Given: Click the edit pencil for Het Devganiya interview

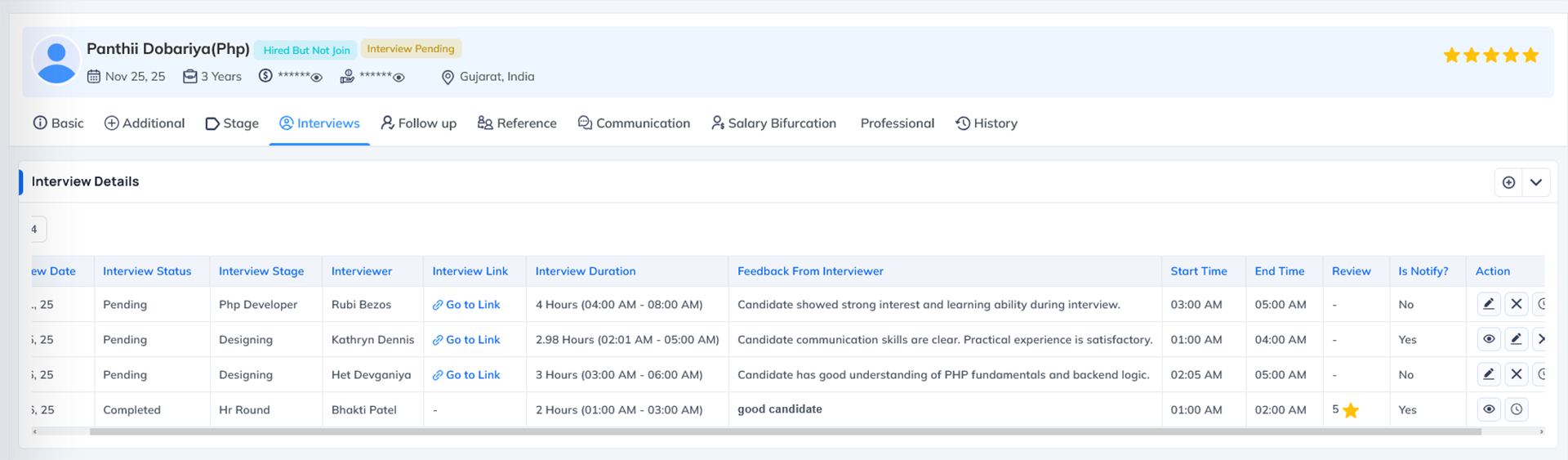Looking at the screenshot, I should [1489, 374].
